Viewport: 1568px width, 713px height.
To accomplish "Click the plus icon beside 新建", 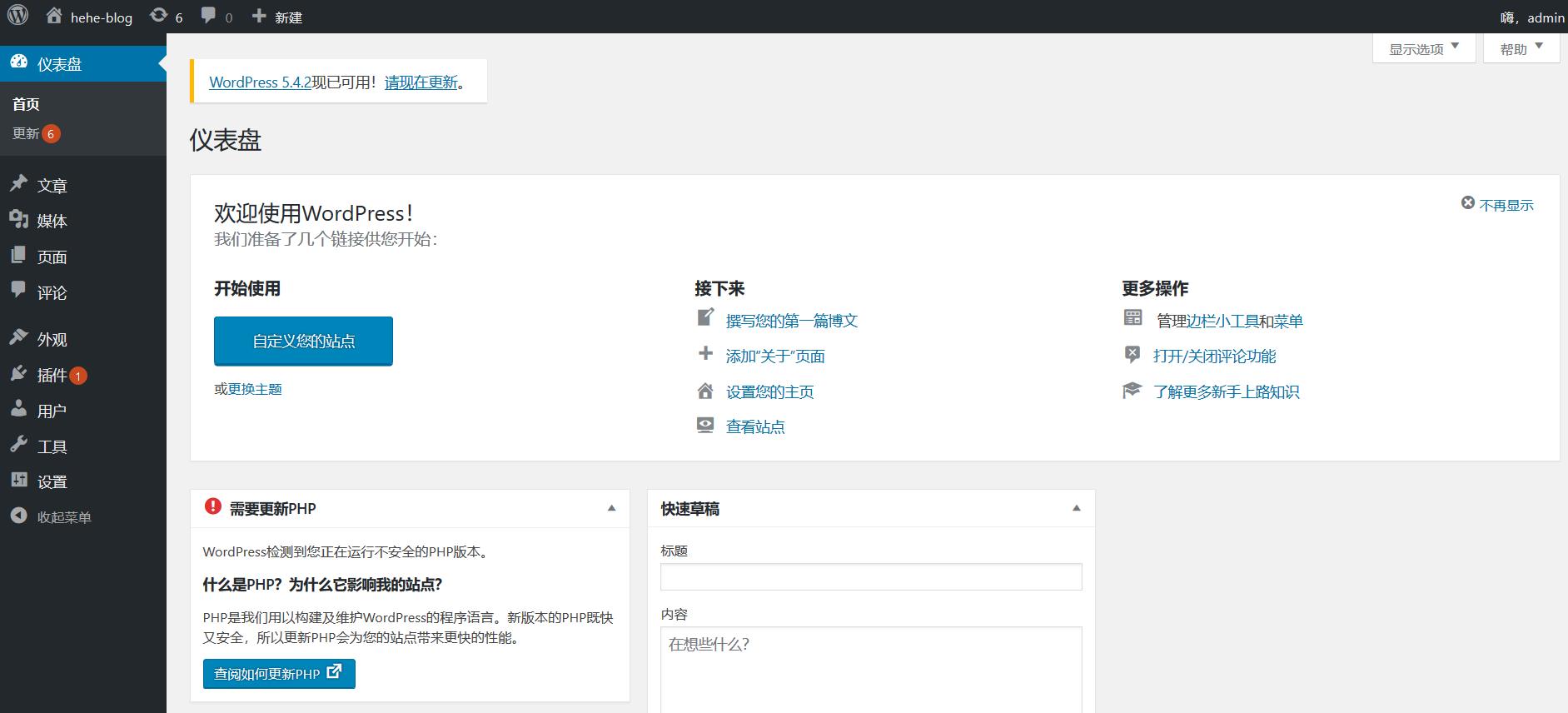I will coord(259,16).
